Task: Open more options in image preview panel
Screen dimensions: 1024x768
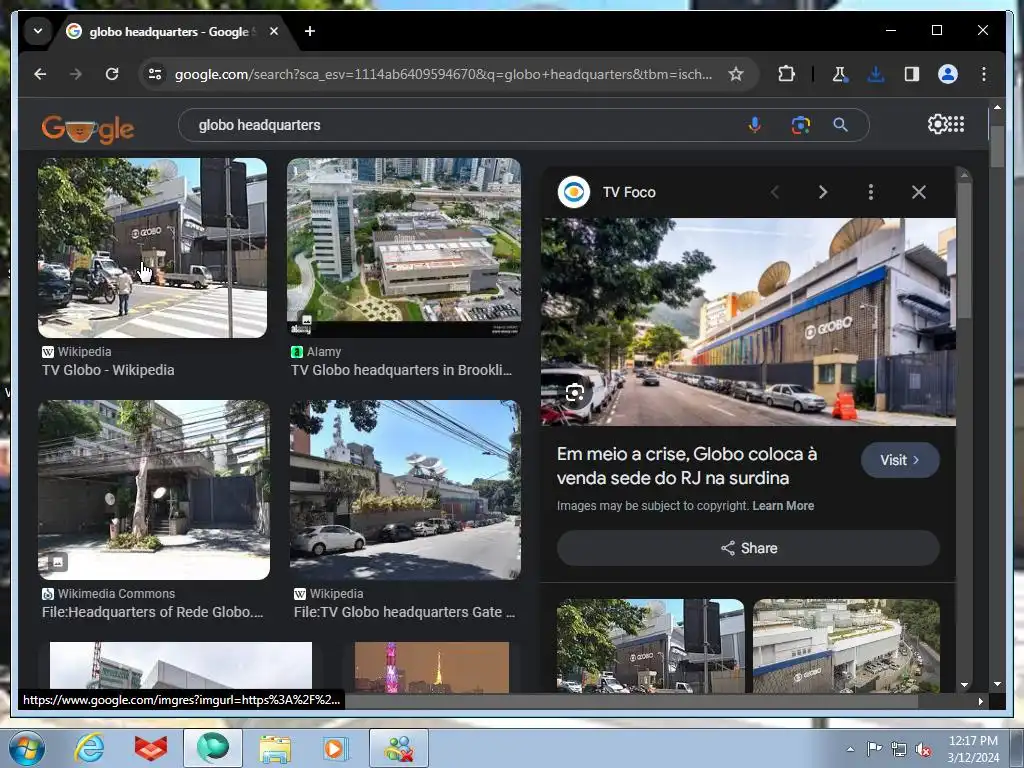Action: click(x=871, y=192)
